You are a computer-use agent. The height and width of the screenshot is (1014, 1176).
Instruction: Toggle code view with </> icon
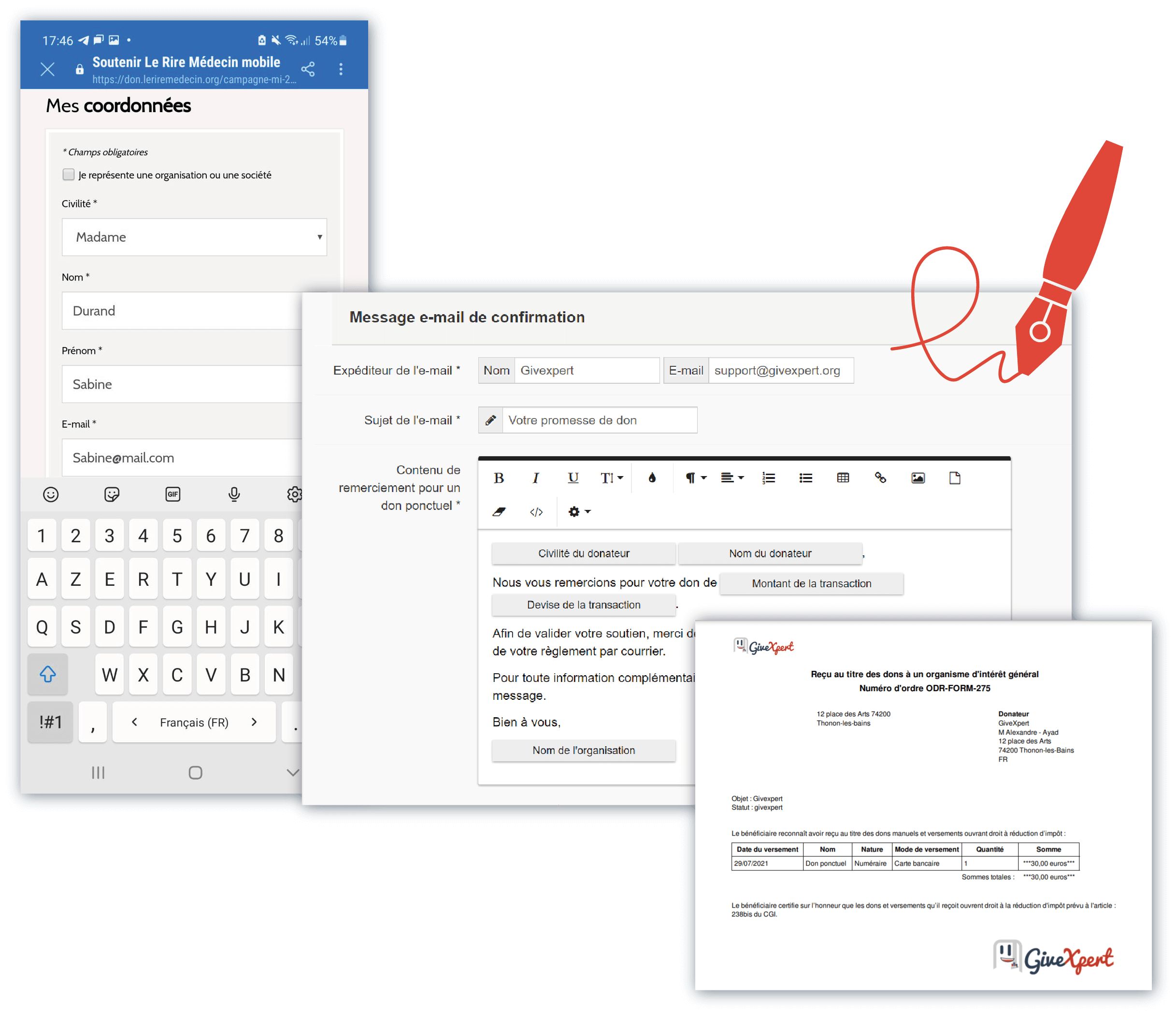pyautogui.click(x=536, y=512)
